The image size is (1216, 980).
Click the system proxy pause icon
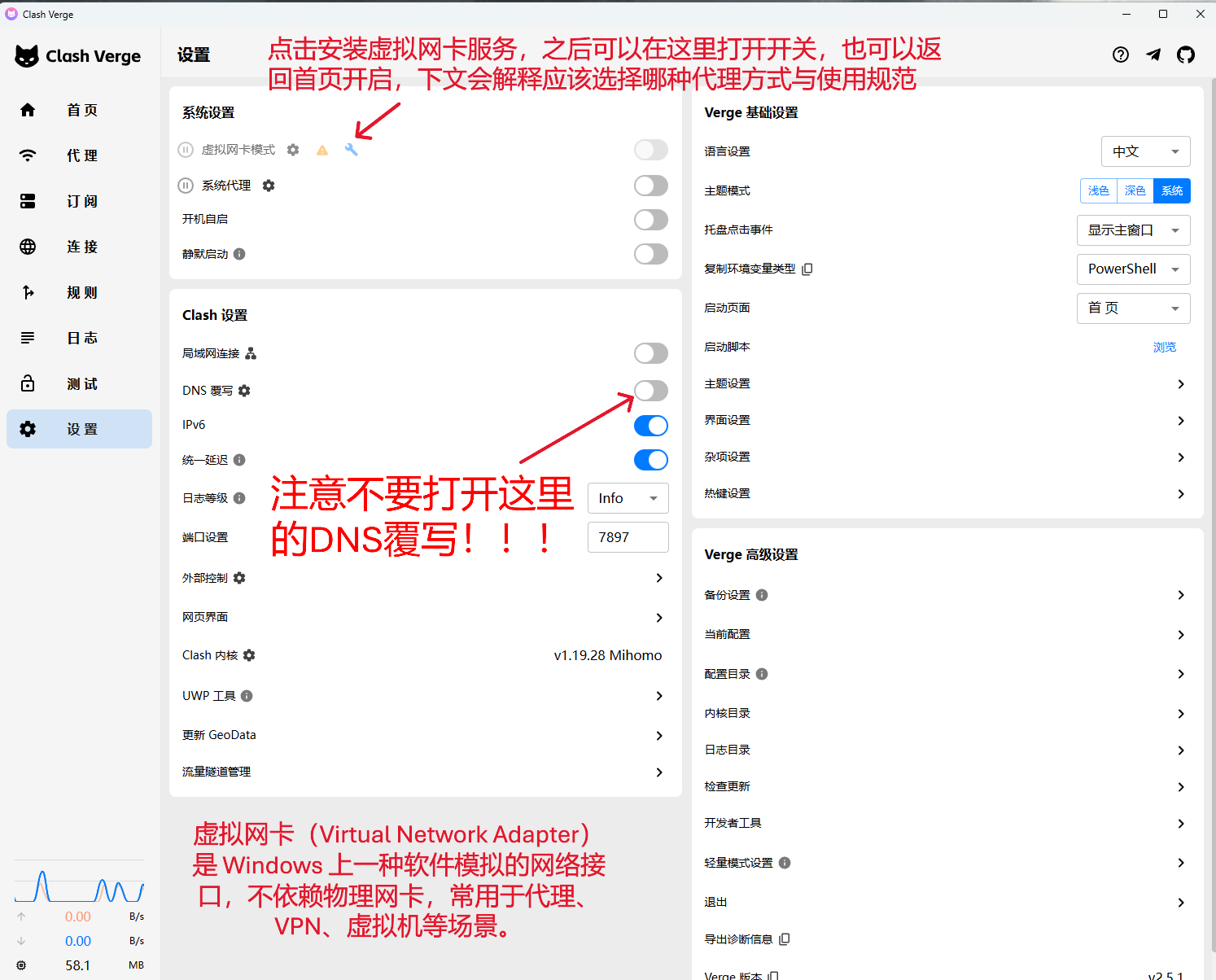(x=186, y=186)
